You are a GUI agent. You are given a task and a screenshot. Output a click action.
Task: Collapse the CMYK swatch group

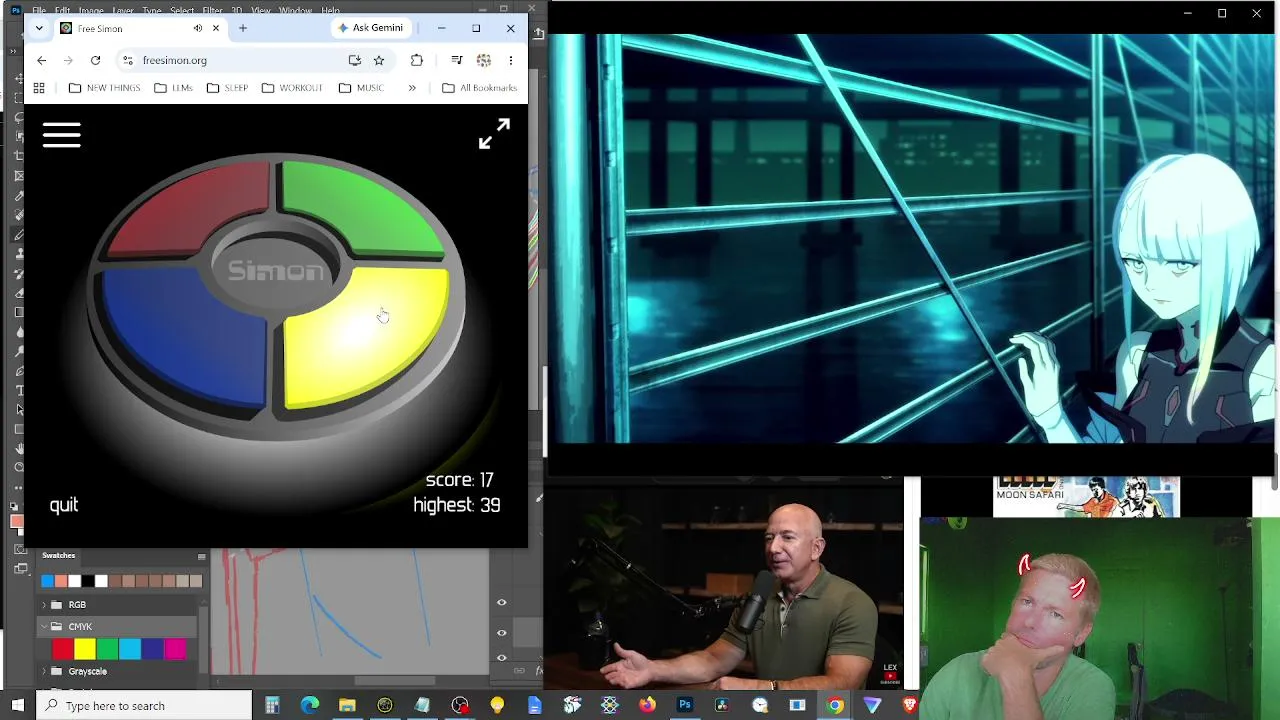(x=44, y=627)
